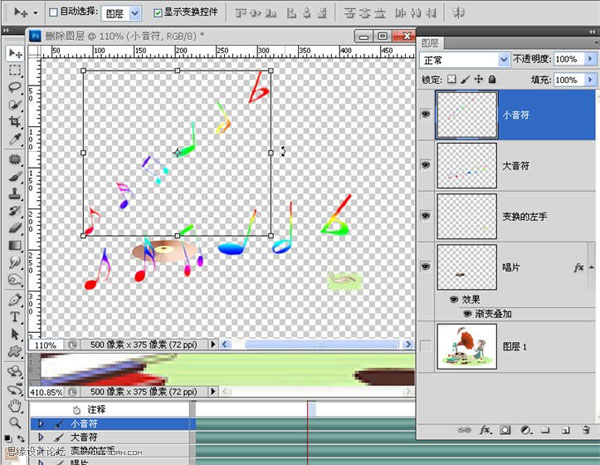Select the Type (T) tool
The height and width of the screenshot is (465, 600).
point(15,317)
